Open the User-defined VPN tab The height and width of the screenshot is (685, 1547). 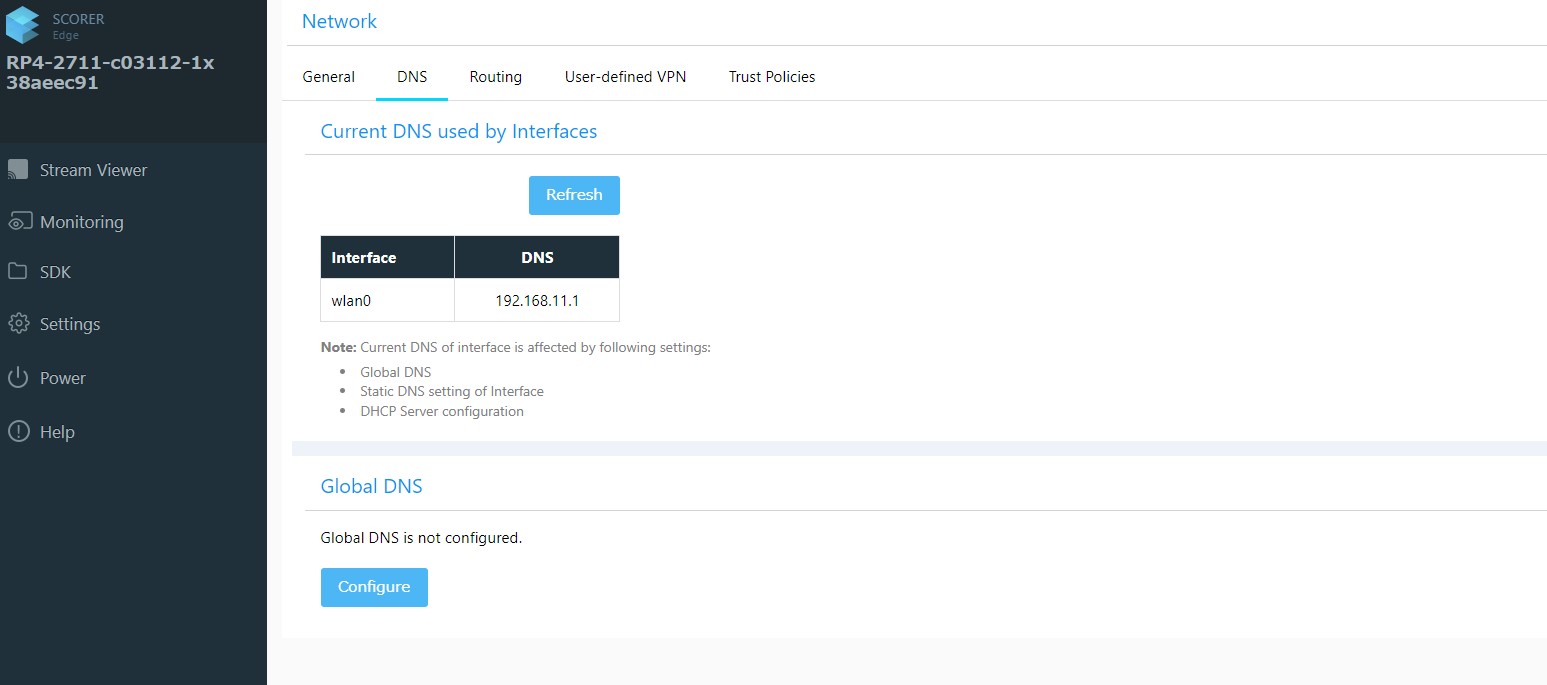(x=625, y=77)
